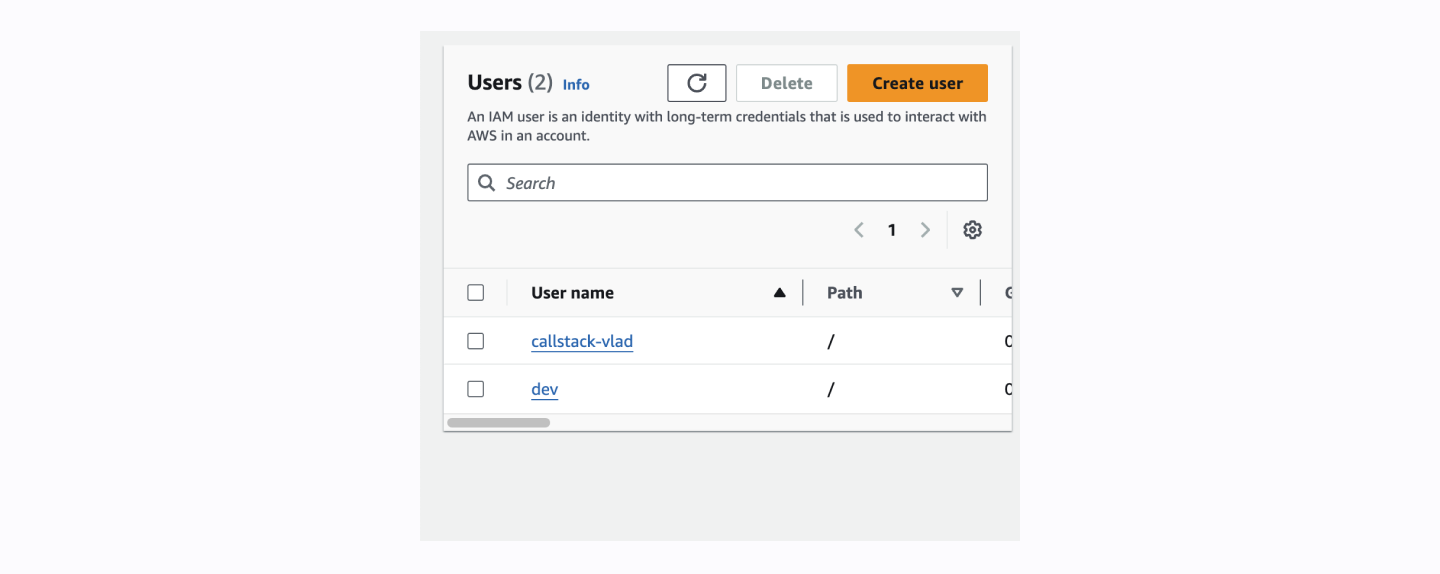Click the Path column header
The image size is (1440, 574).
(844, 293)
